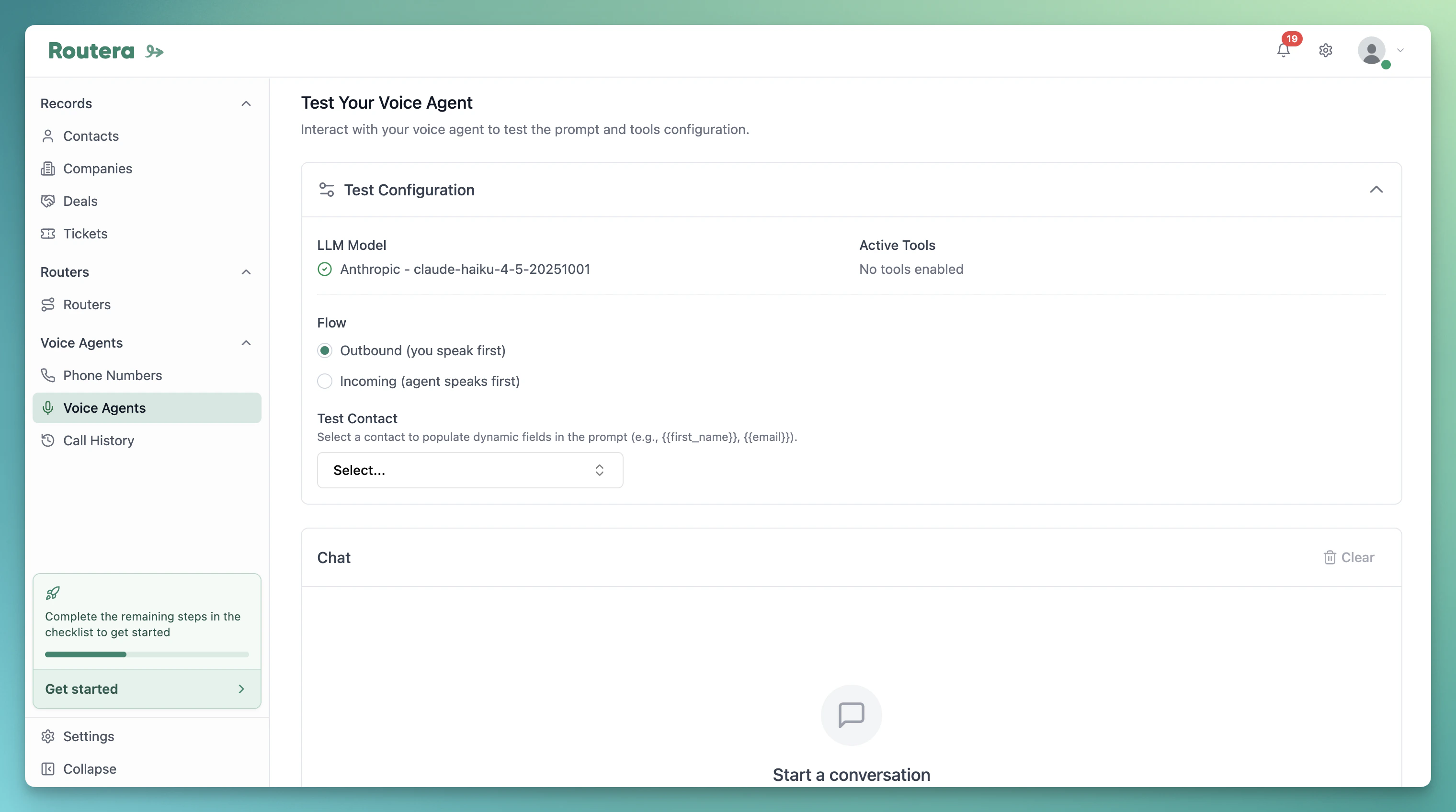Collapse the Records section
Screen dimensions: 1456x812
pos(246,103)
